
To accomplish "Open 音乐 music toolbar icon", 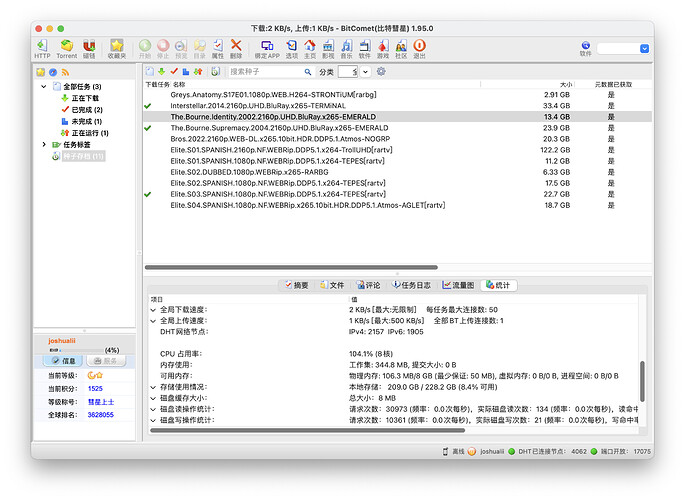I will click(x=346, y=48).
